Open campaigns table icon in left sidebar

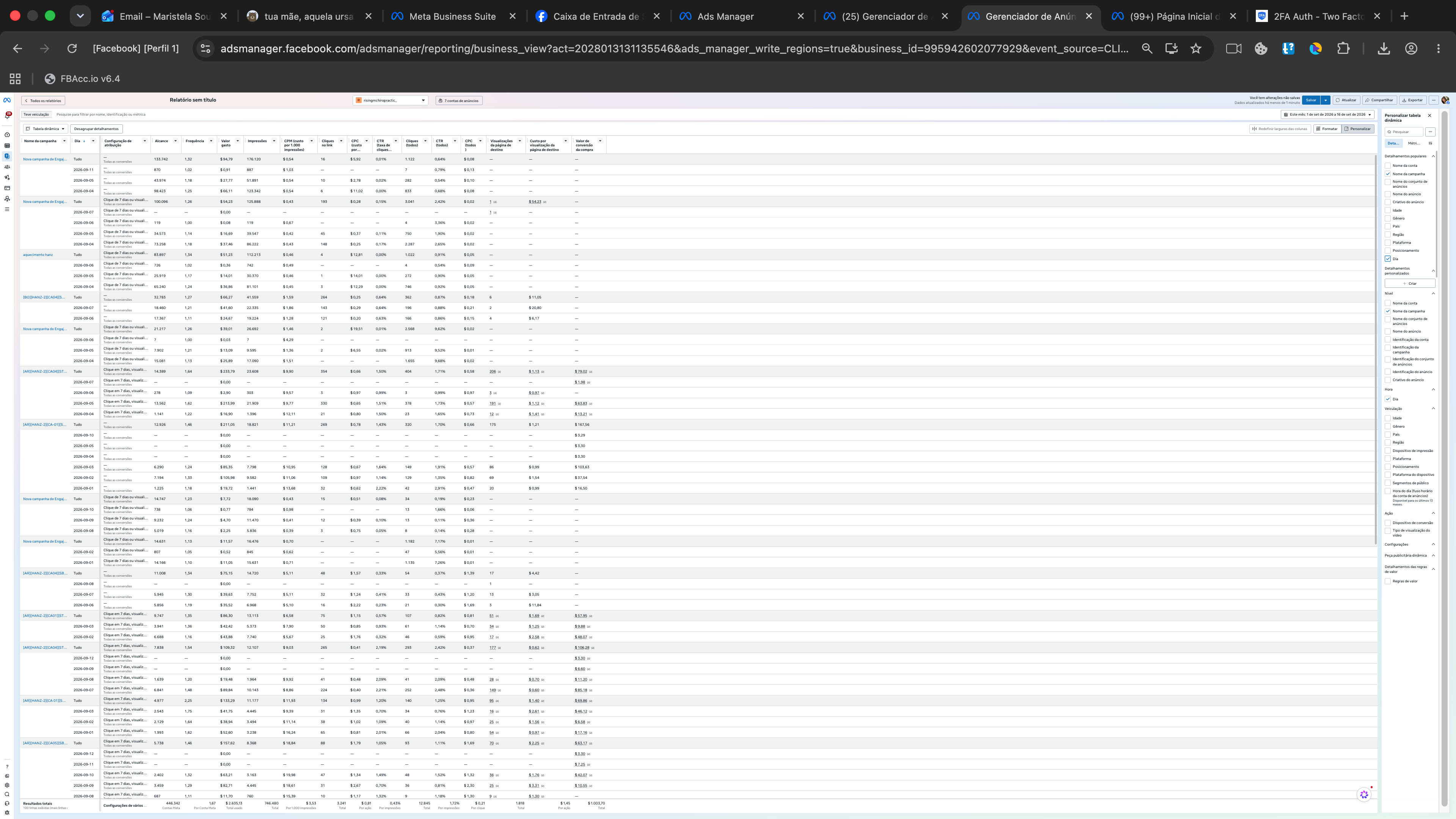pyautogui.click(x=7, y=145)
